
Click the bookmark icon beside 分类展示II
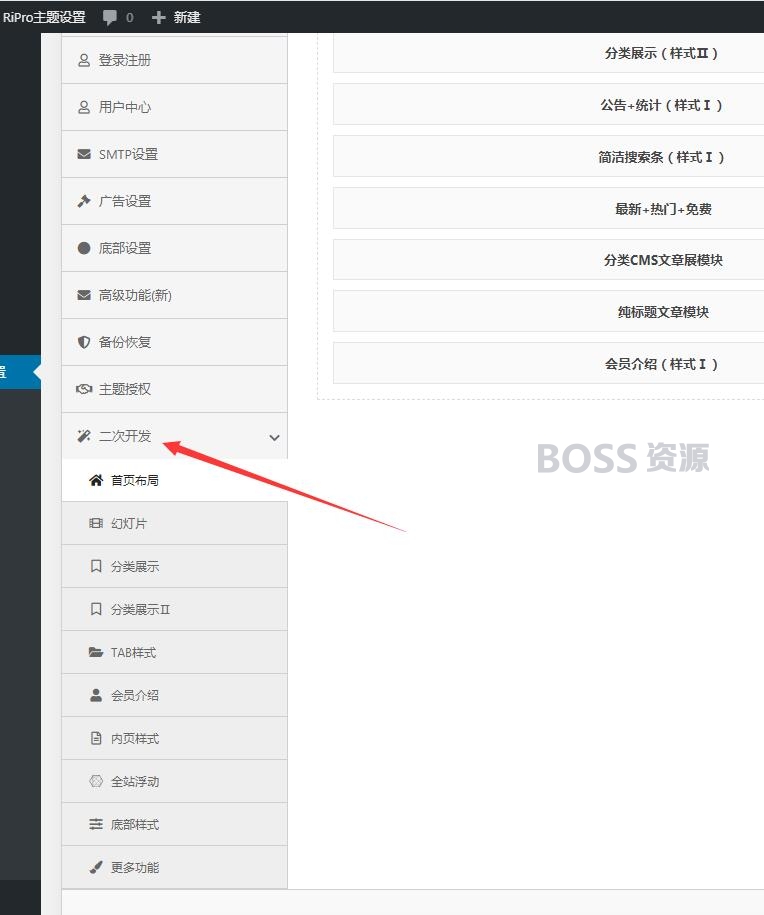coord(96,609)
